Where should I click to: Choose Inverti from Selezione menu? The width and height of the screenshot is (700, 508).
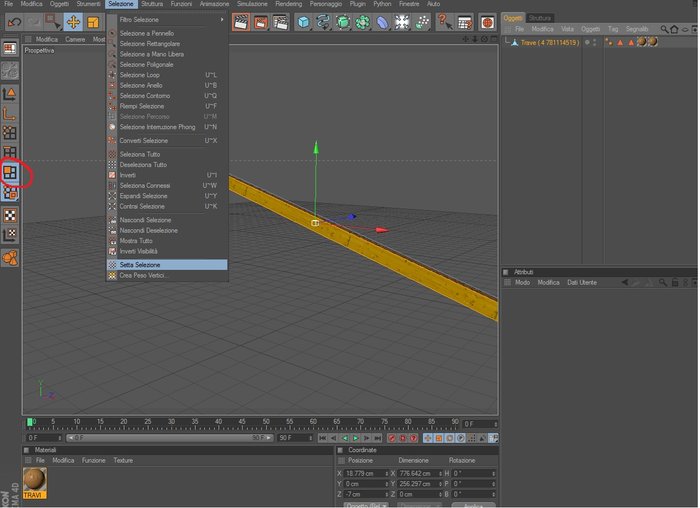pos(167,175)
